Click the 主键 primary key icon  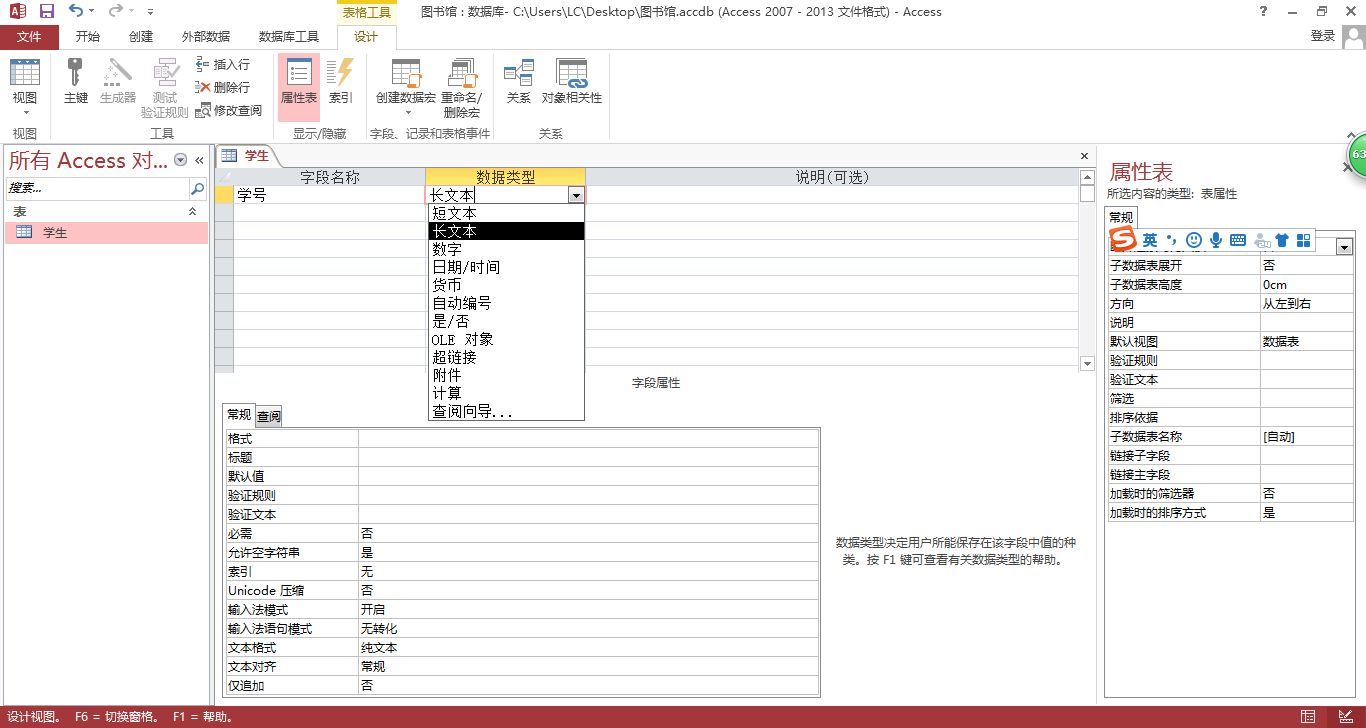[x=76, y=73]
